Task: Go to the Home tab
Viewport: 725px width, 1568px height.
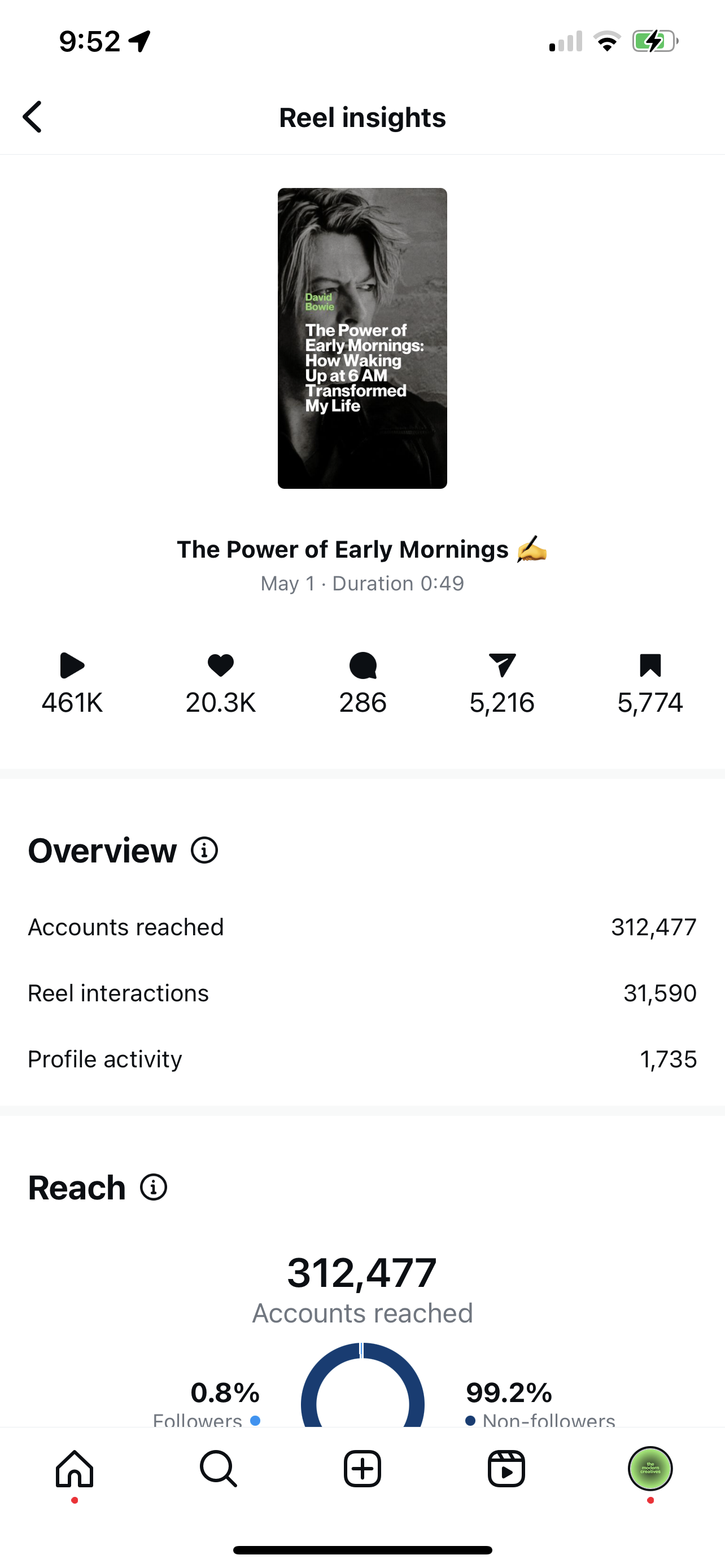Action: pyautogui.click(x=75, y=1469)
